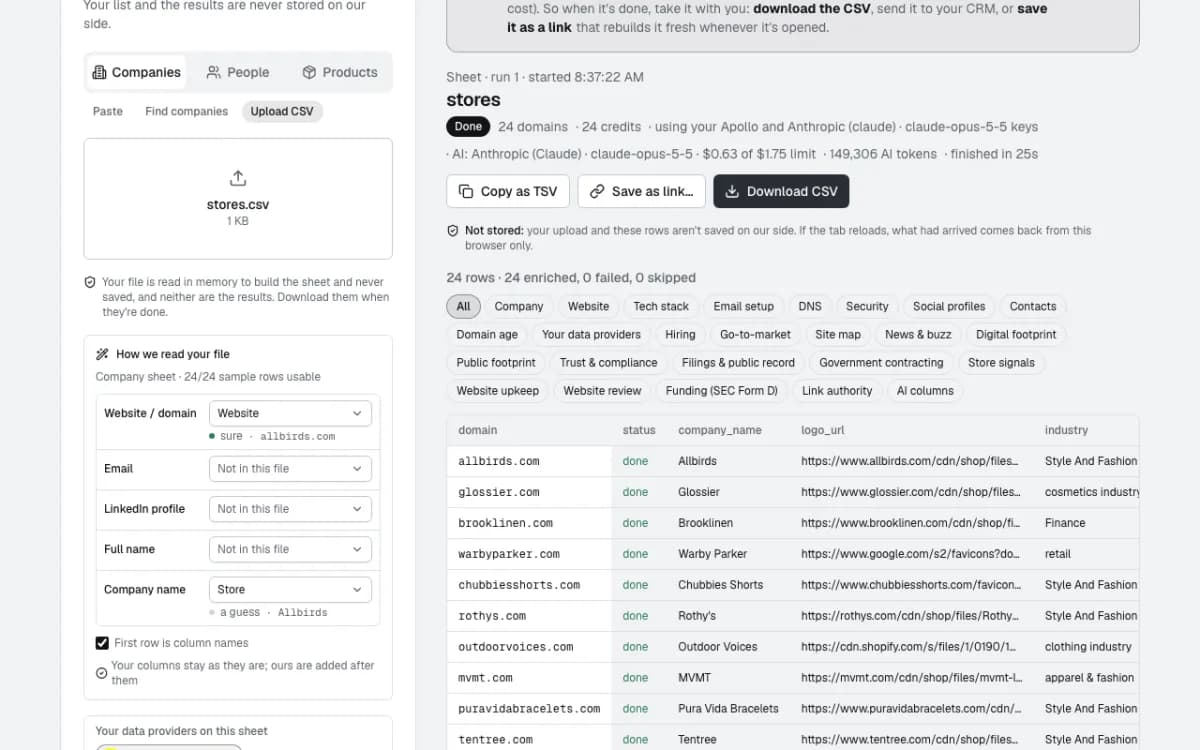This screenshot has height=750, width=1200.
Task: Select the Go-to-market filter chip
Action: tap(755, 334)
